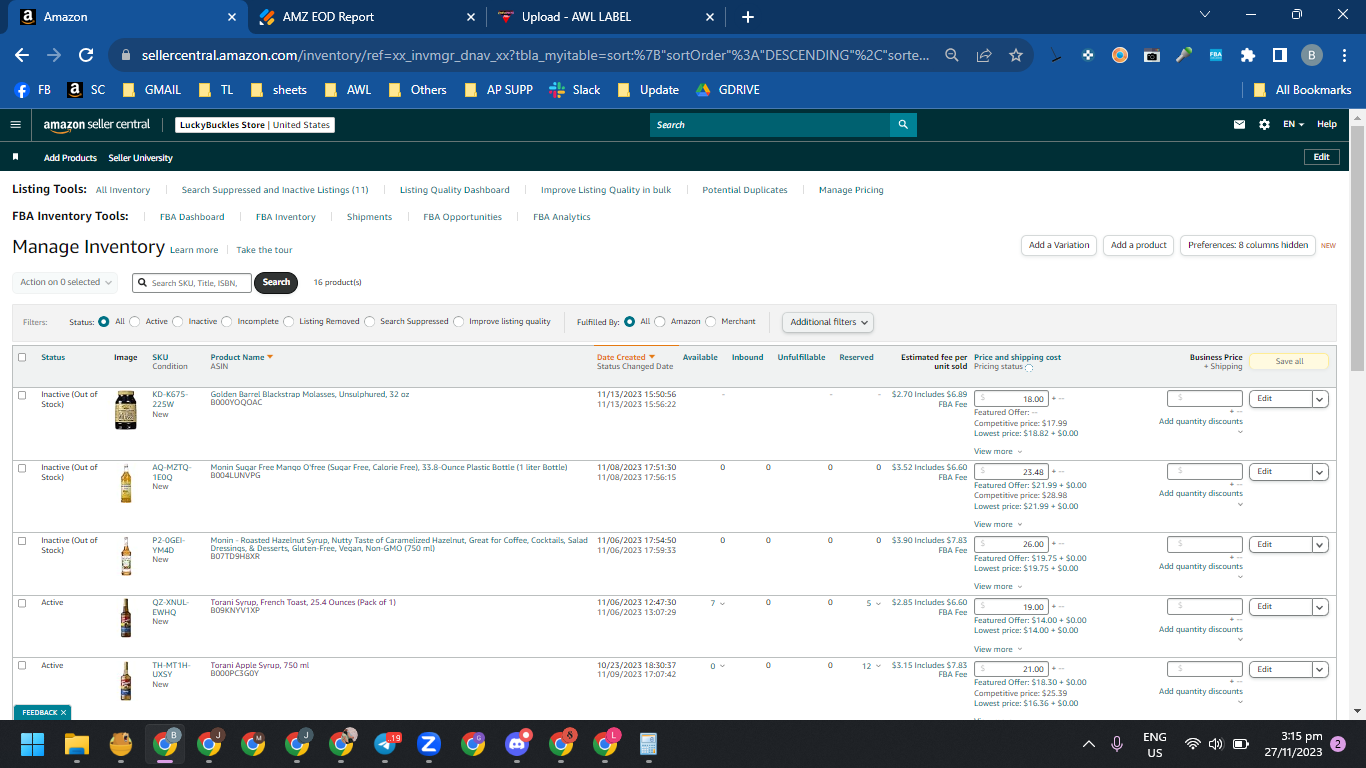Open the Search tabs chevron in Chrome title bar

tap(1205, 15)
